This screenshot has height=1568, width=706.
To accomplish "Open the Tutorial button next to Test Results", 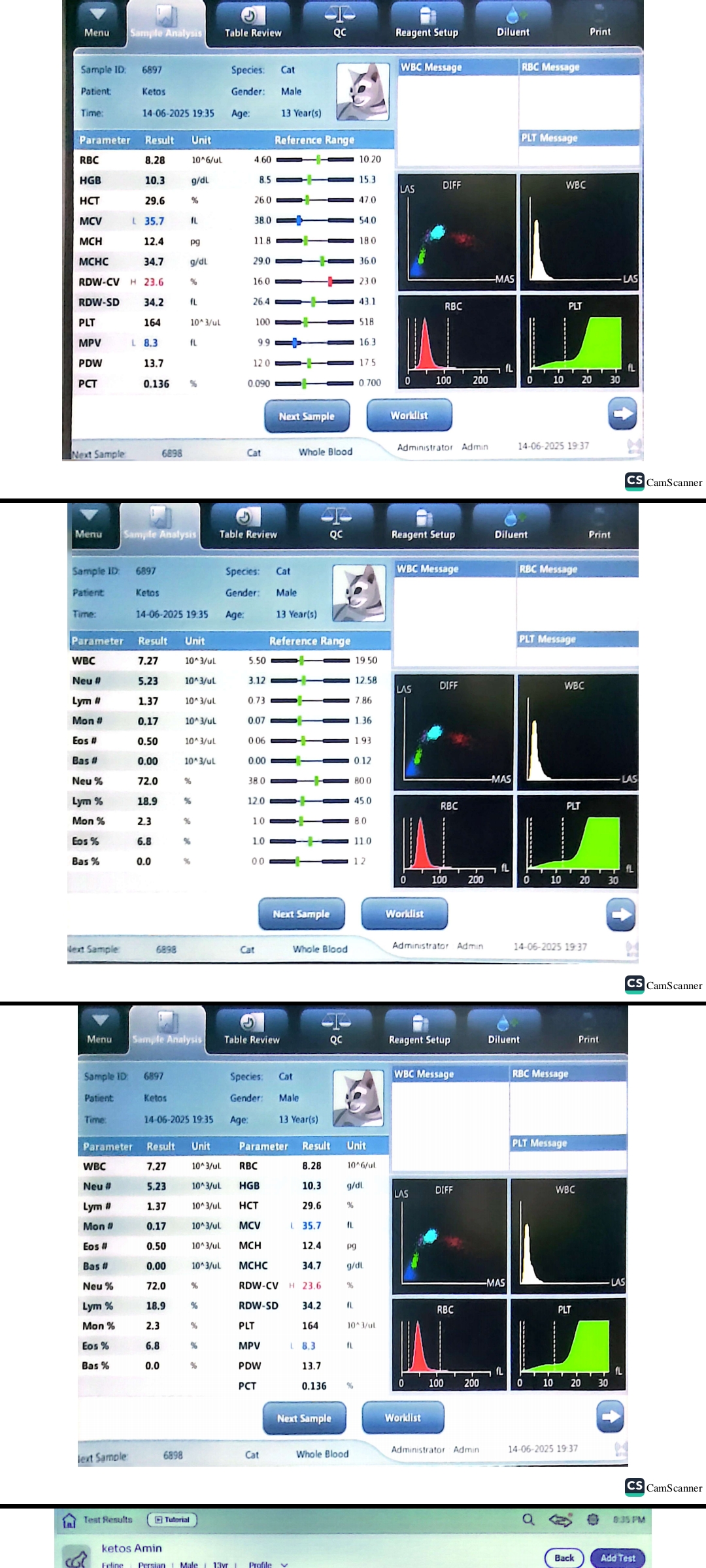I will [173, 1520].
